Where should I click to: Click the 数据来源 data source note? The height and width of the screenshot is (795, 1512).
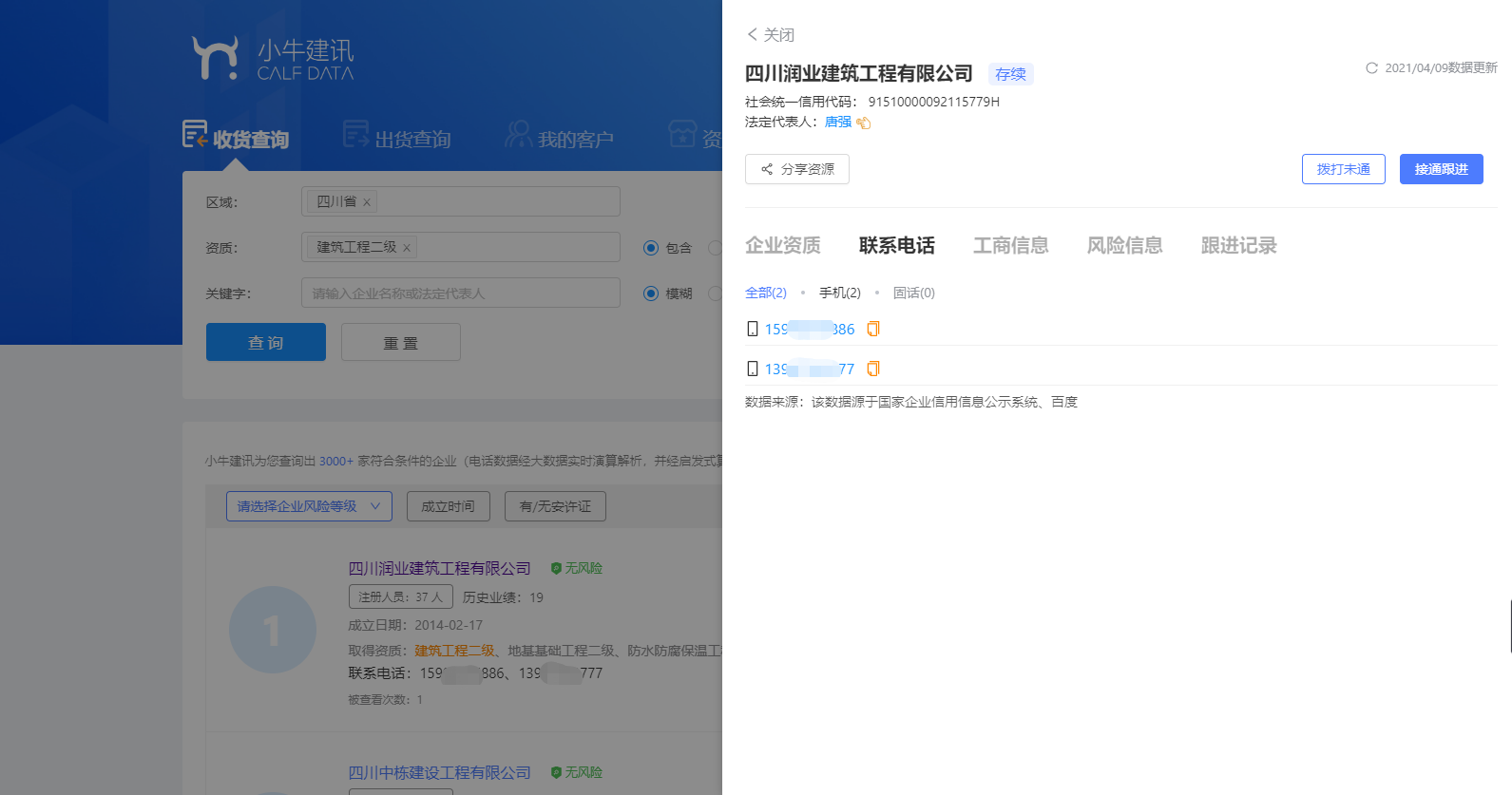click(911, 402)
